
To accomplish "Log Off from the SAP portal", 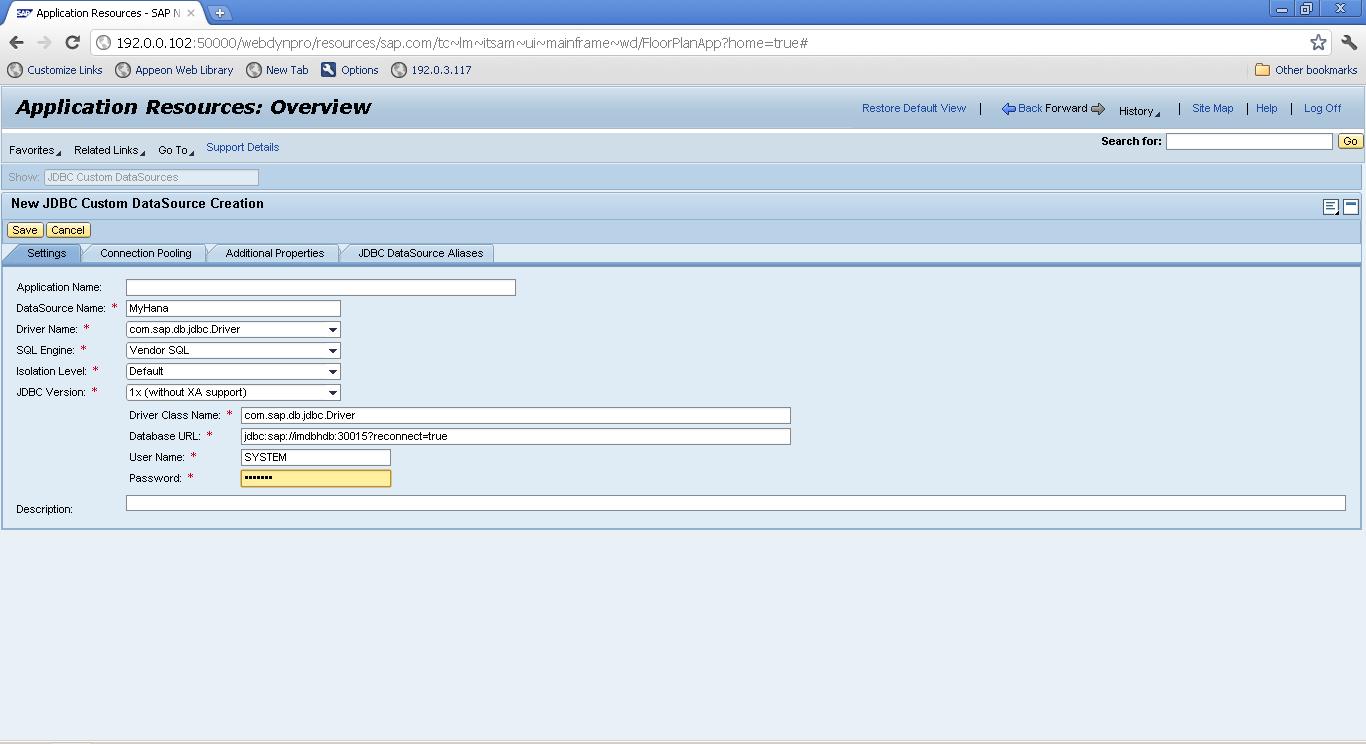I will [1322, 108].
